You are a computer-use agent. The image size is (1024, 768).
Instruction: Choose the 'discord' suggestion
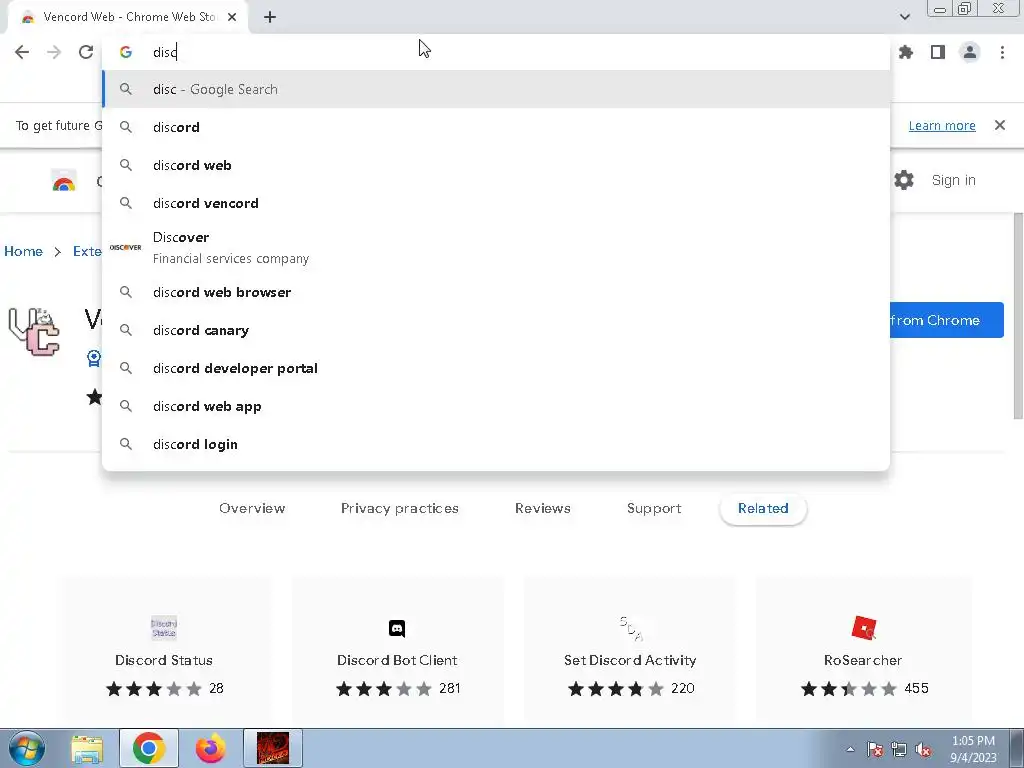pyautogui.click(x=496, y=127)
